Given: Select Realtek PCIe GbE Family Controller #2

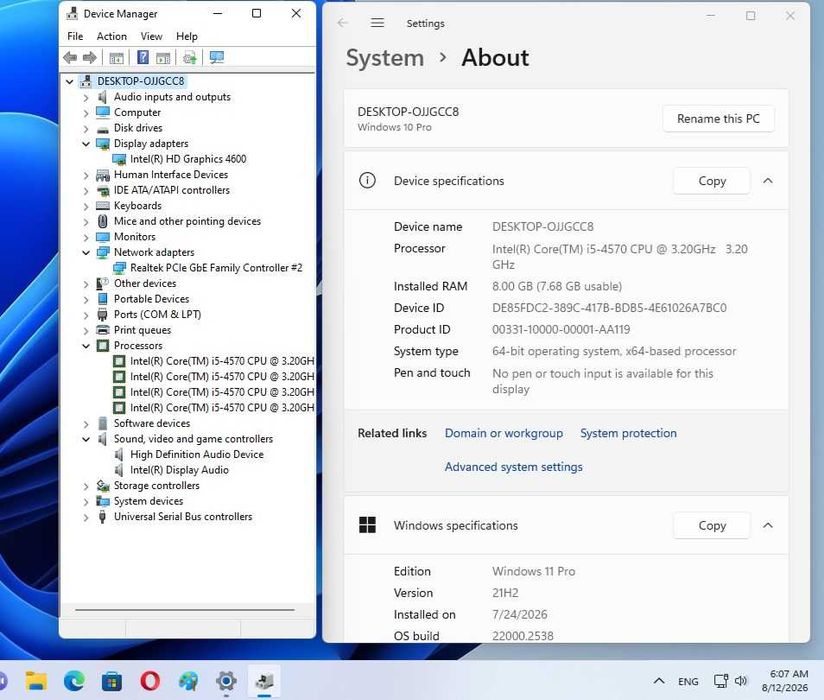Looking at the screenshot, I should (x=216, y=267).
